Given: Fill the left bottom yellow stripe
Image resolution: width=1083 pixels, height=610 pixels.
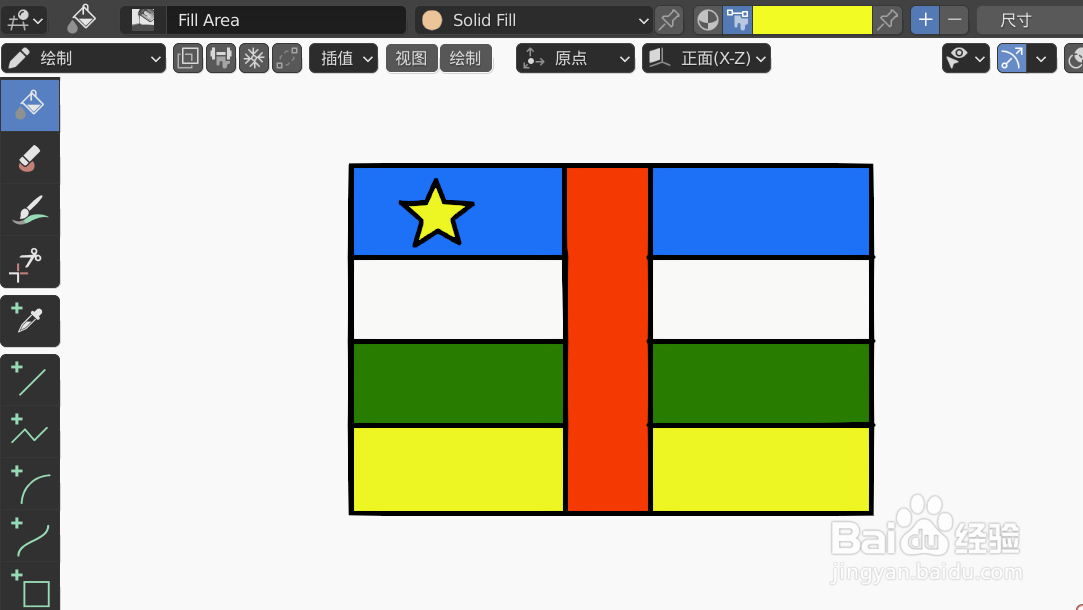Looking at the screenshot, I should [x=458, y=469].
